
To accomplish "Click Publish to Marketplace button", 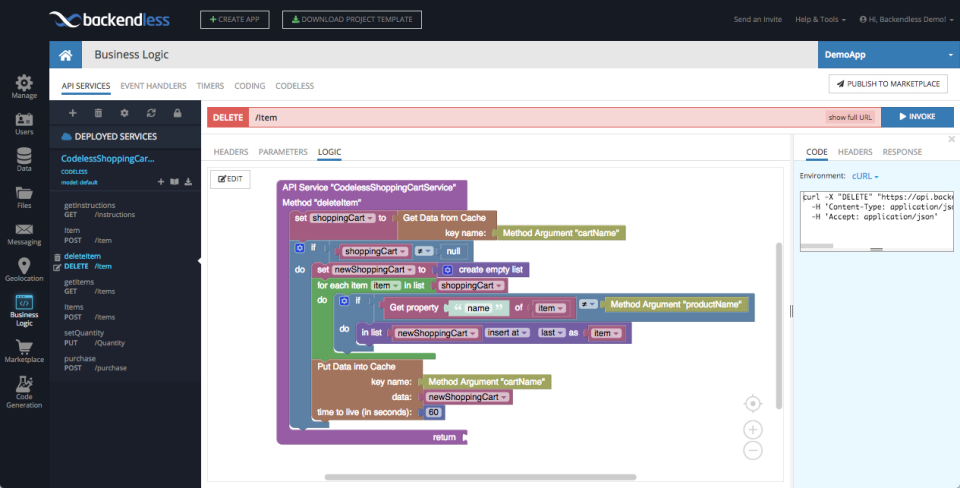I will (x=888, y=85).
